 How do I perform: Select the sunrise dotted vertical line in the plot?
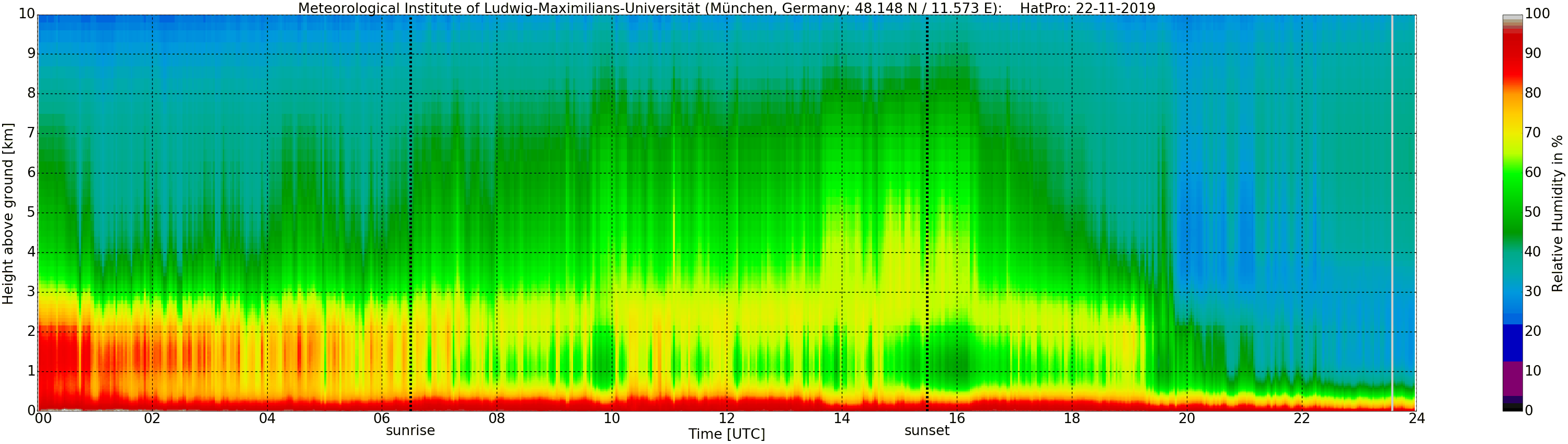pyautogui.click(x=411, y=213)
